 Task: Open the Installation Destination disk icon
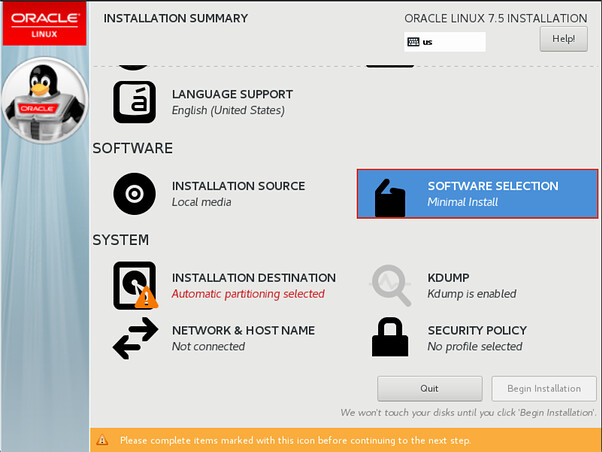135,285
